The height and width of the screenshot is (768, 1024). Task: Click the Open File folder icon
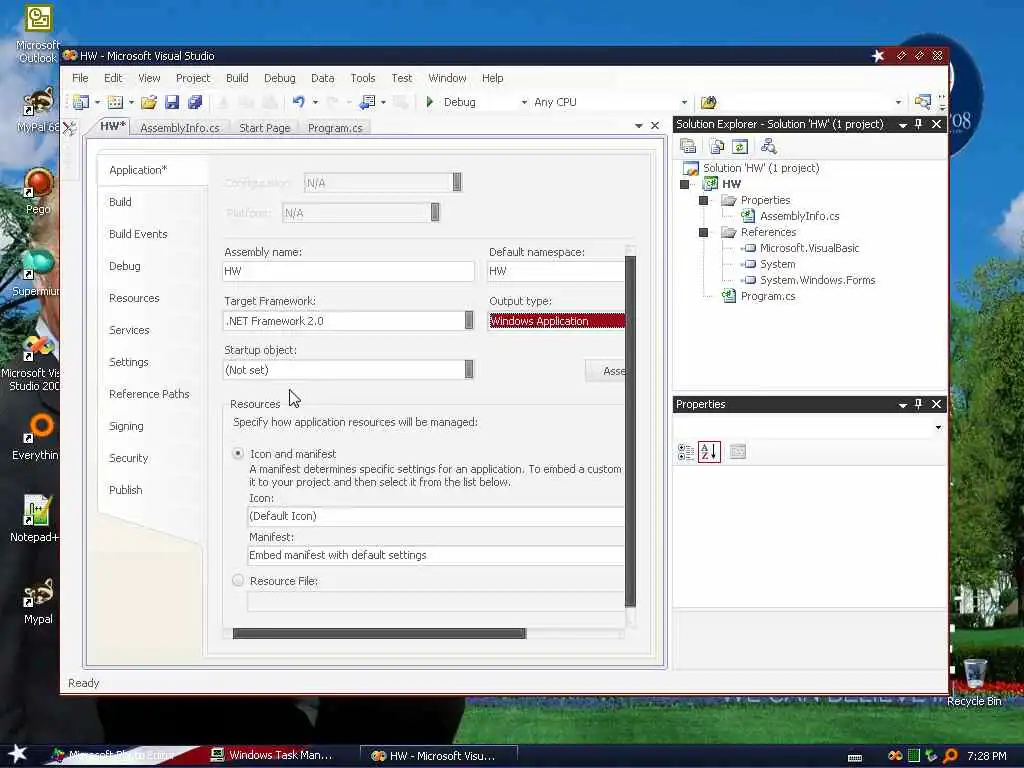(x=149, y=102)
